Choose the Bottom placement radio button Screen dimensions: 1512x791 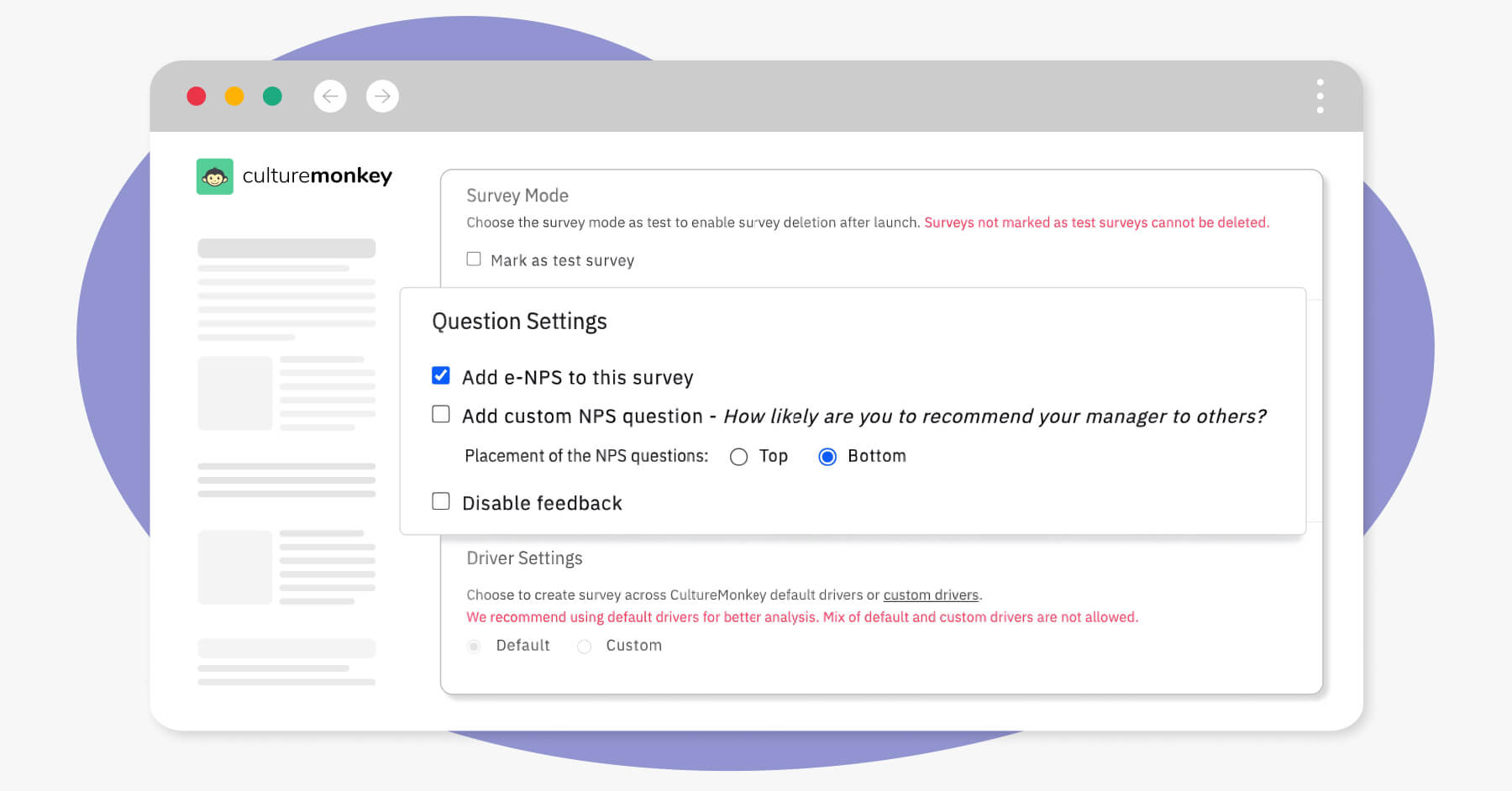coord(827,457)
